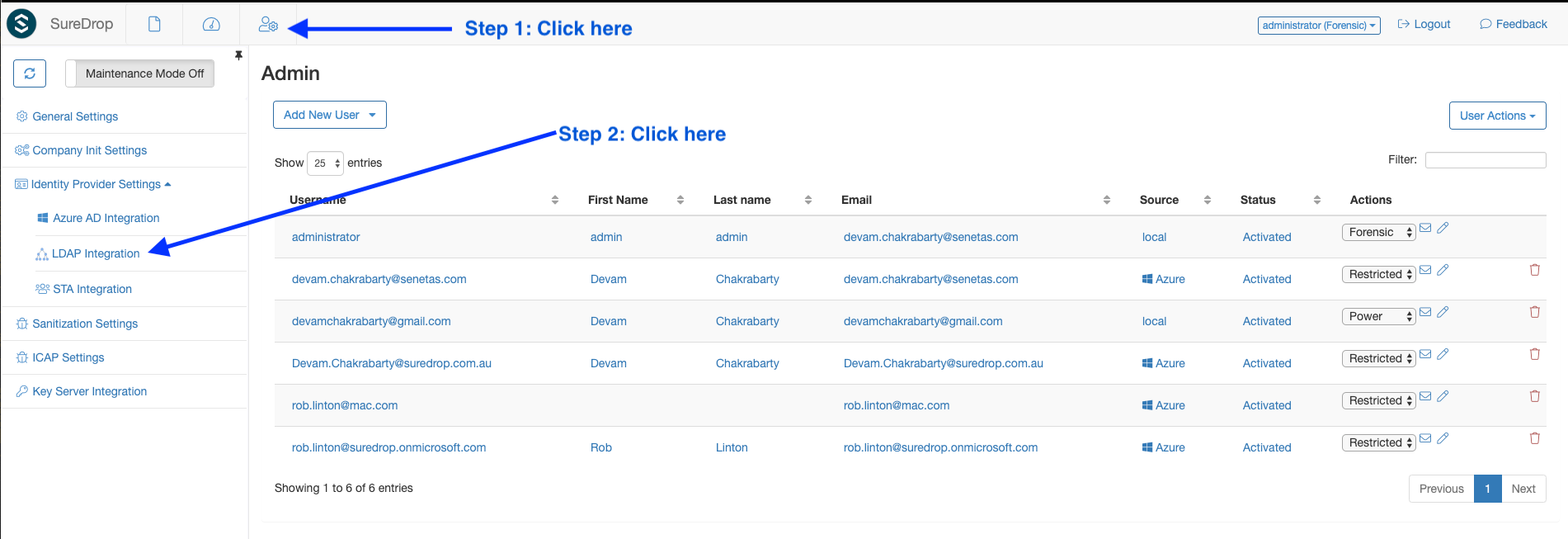Send email to administrator via envelope icon
The width and height of the screenshot is (1568, 539).
tap(1425, 228)
